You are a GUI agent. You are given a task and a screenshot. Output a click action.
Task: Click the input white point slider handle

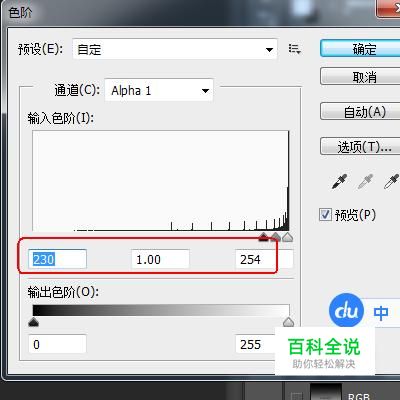[287, 237]
